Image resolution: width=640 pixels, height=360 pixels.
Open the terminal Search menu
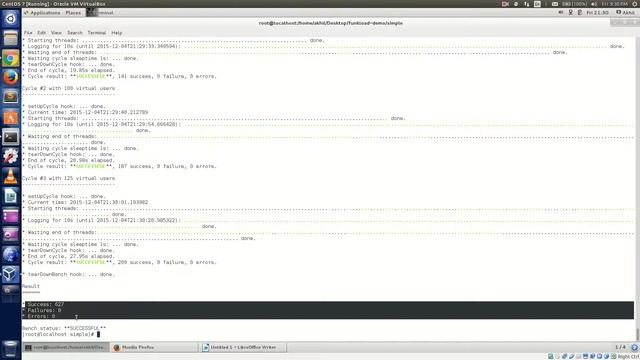pyautogui.click(x=74, y=33)
